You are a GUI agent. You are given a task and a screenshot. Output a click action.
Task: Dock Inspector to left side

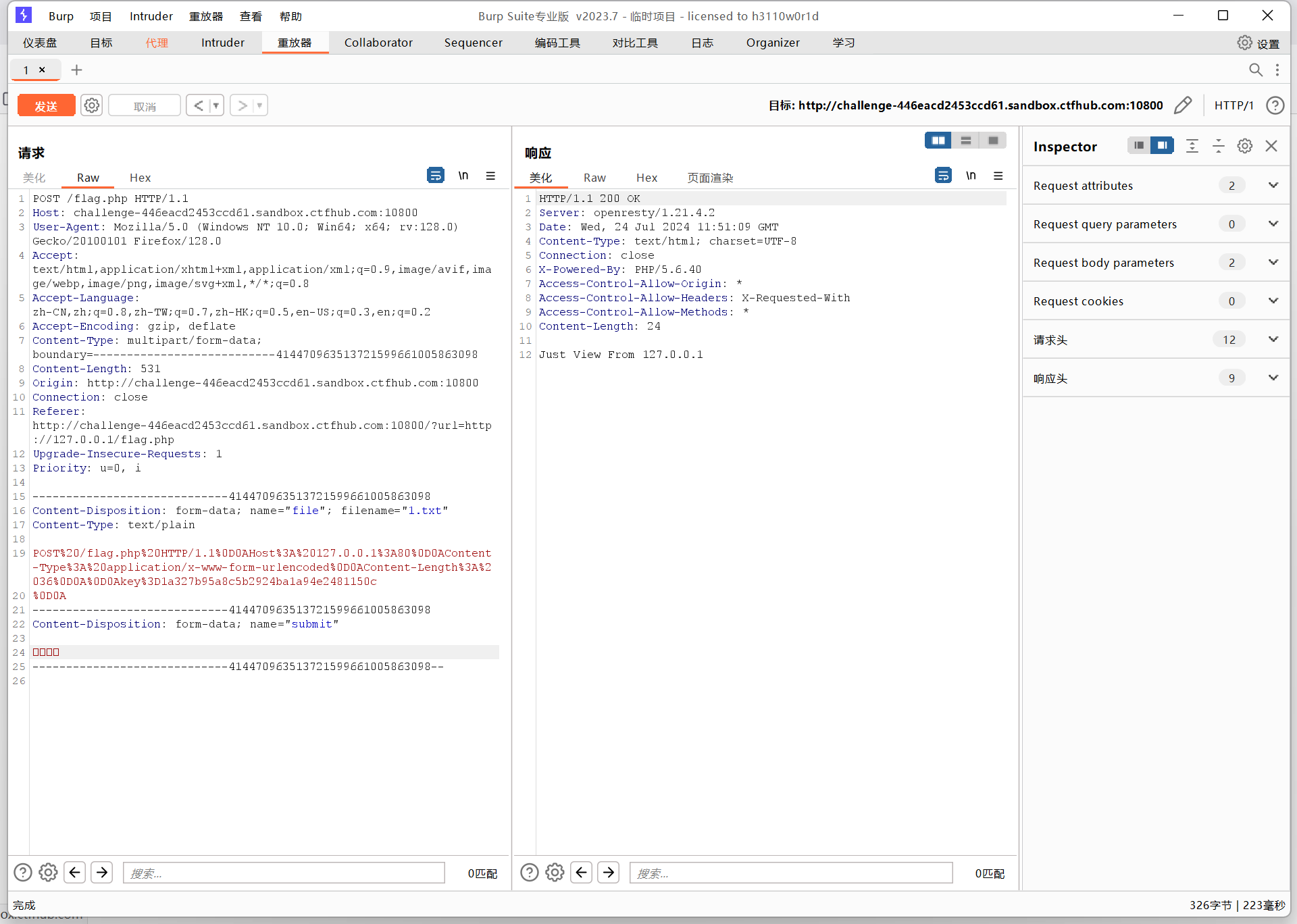point(1139,145)
